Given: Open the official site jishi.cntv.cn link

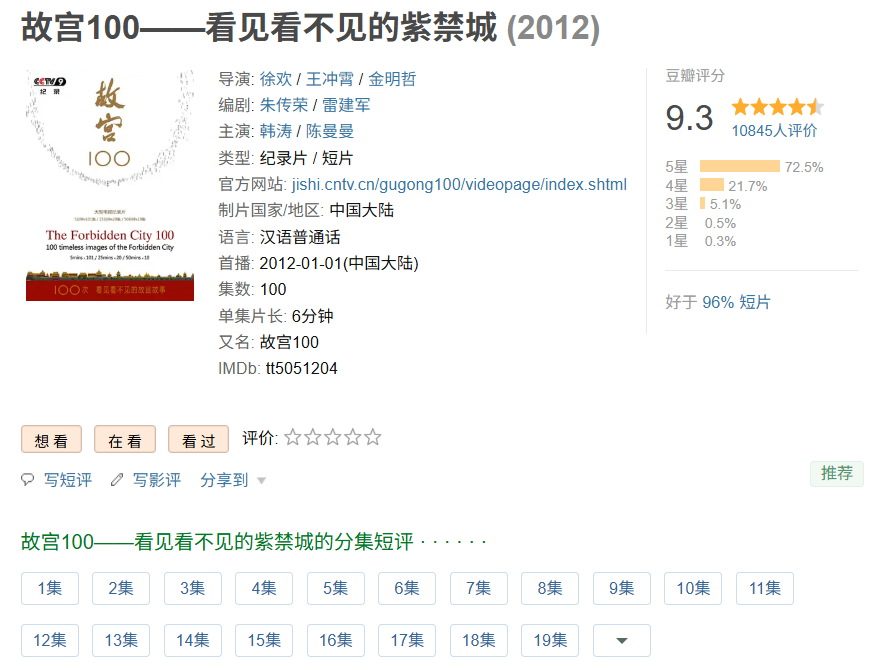Looking at the screenshot, I should tap(459, 184).
